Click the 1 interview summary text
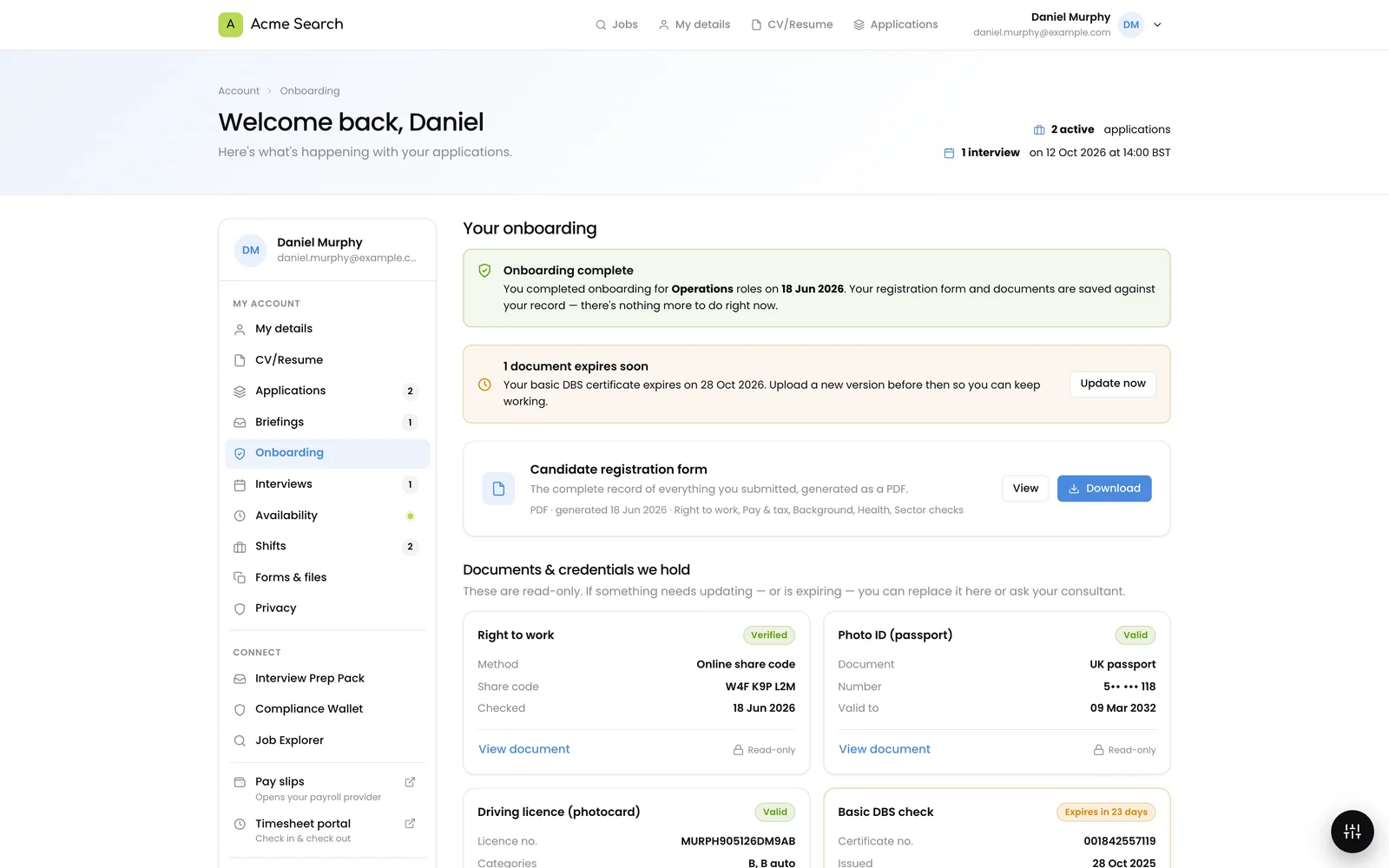1389x868 pixels. tap(1057, 153)
